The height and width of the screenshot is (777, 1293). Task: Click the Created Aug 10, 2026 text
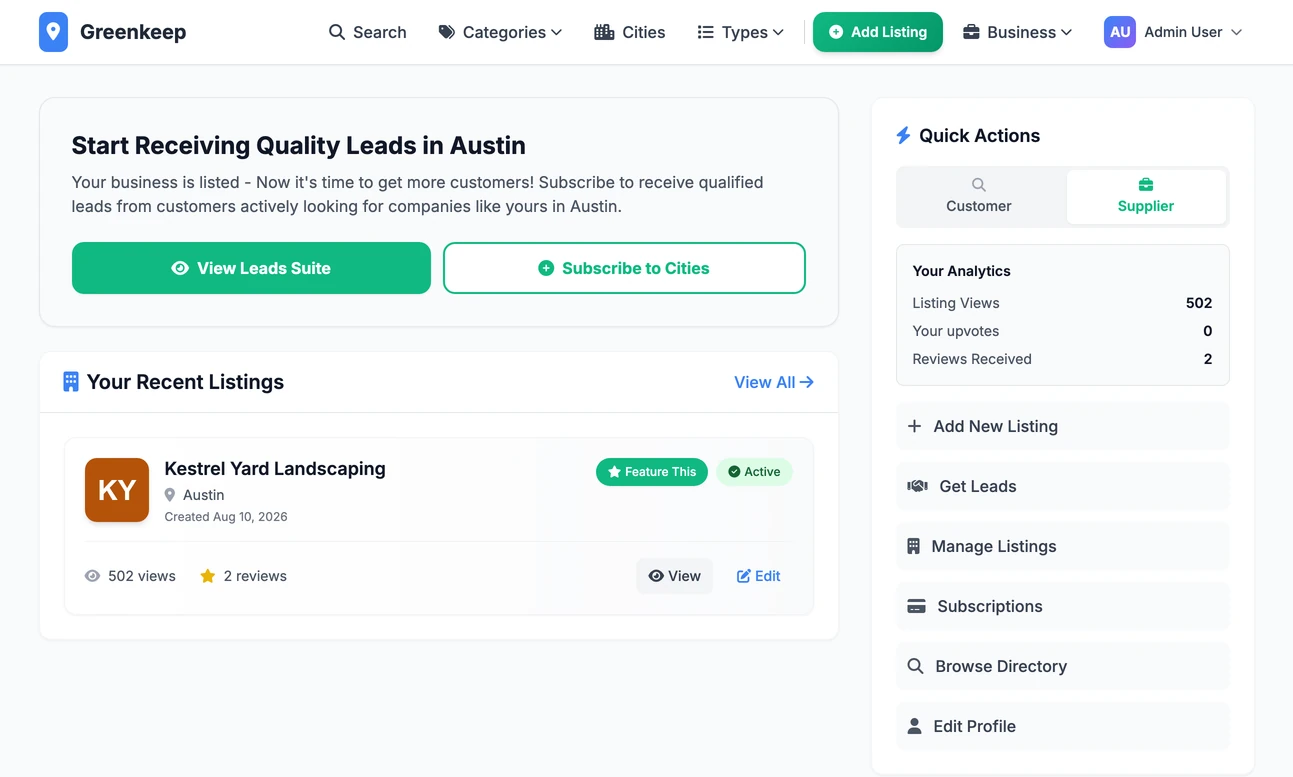pos(226,517)
